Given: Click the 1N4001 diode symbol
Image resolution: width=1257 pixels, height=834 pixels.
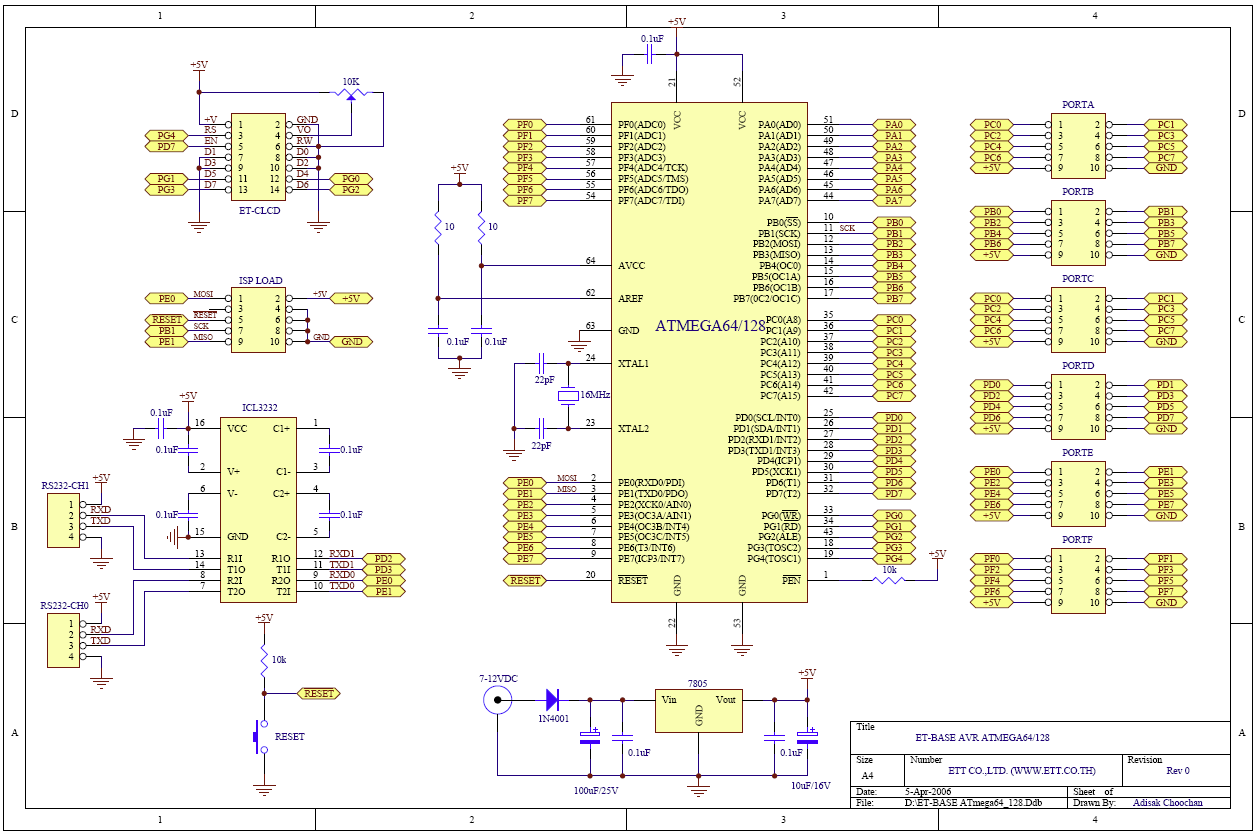Looking at the screenshot, I should (553, 699).
